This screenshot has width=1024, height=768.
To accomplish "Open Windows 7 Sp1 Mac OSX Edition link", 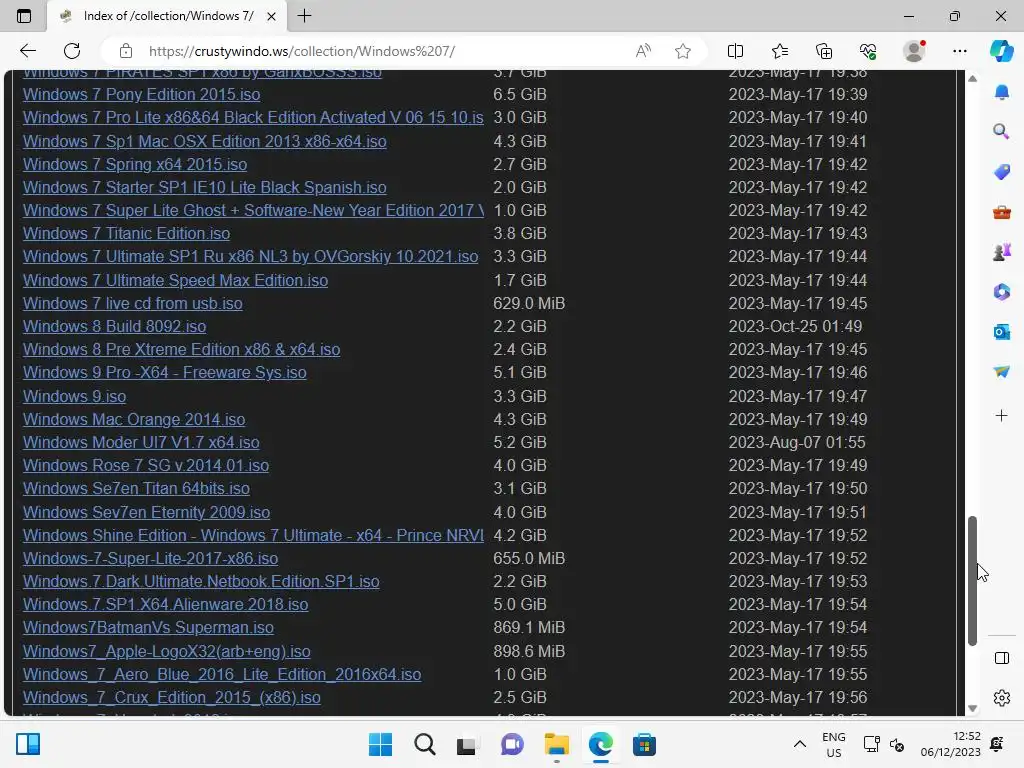I will (204, 142).
